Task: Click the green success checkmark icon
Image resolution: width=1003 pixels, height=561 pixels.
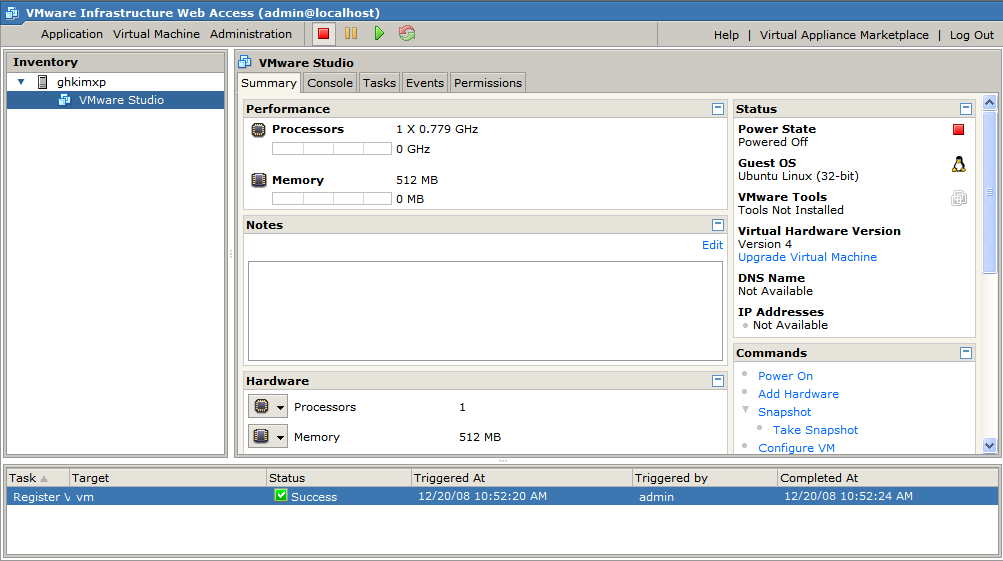Action: click(x=280, y=495)
